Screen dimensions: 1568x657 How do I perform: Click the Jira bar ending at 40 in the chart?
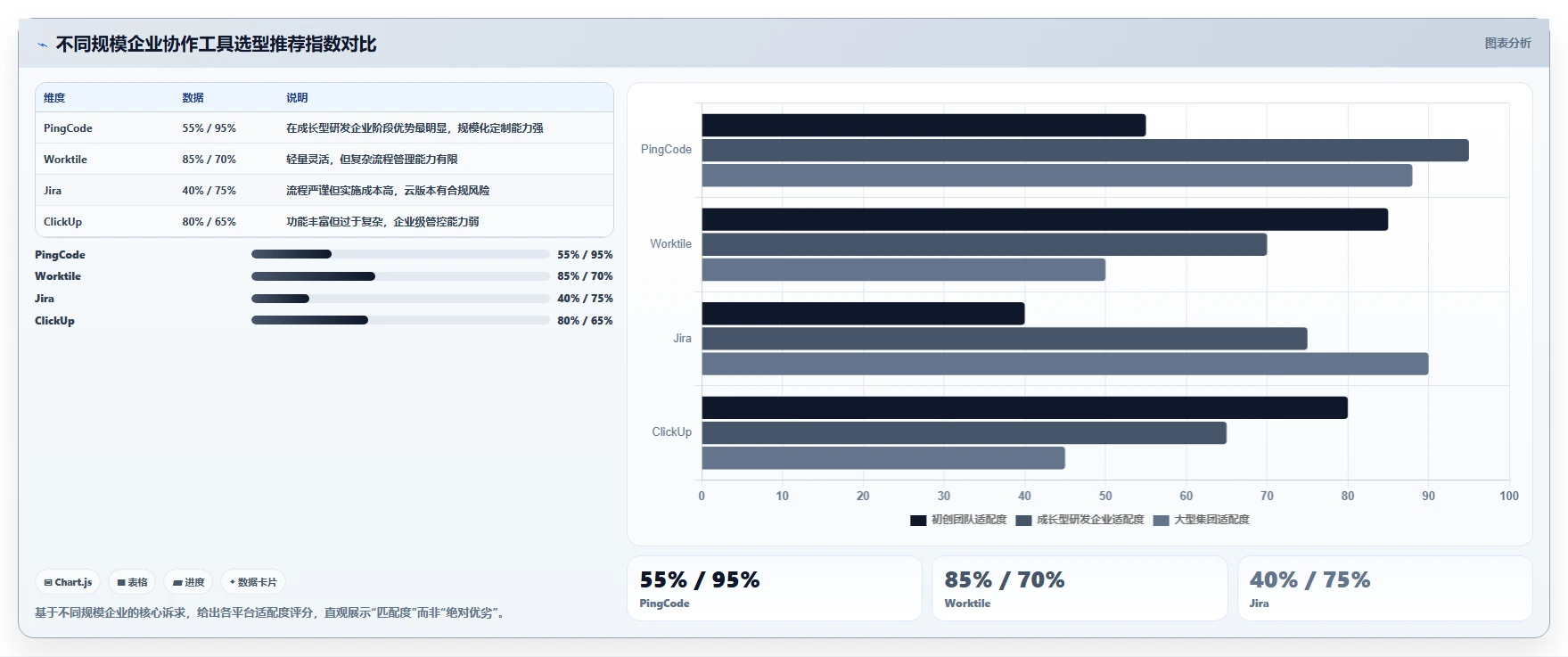click(863, 314)
